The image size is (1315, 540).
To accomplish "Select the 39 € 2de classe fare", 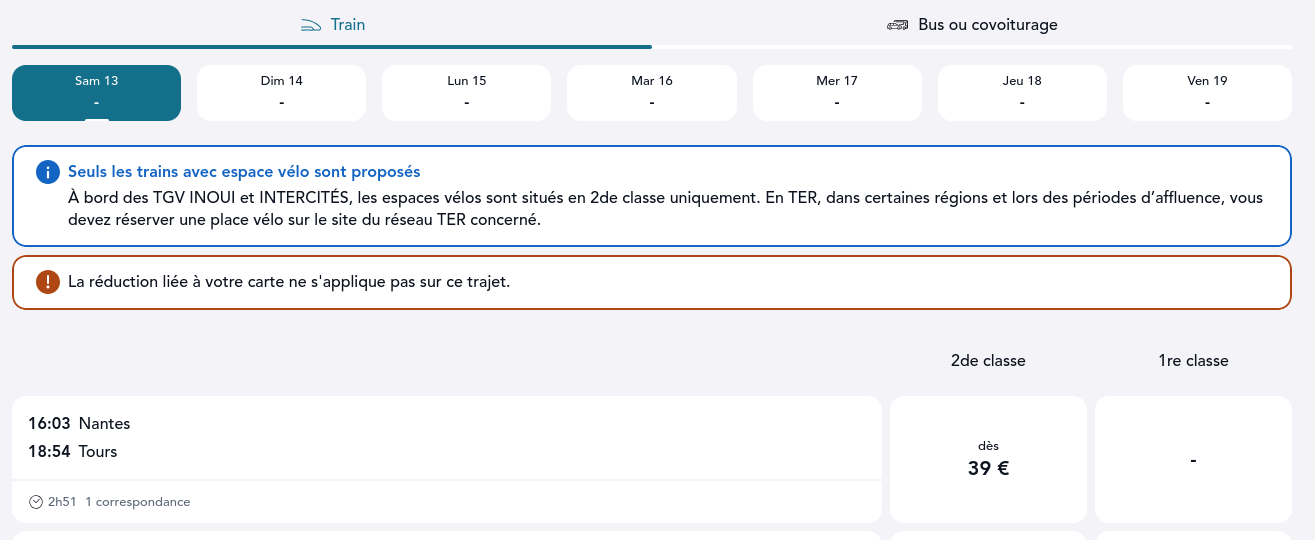I will (x=988, y=459).
